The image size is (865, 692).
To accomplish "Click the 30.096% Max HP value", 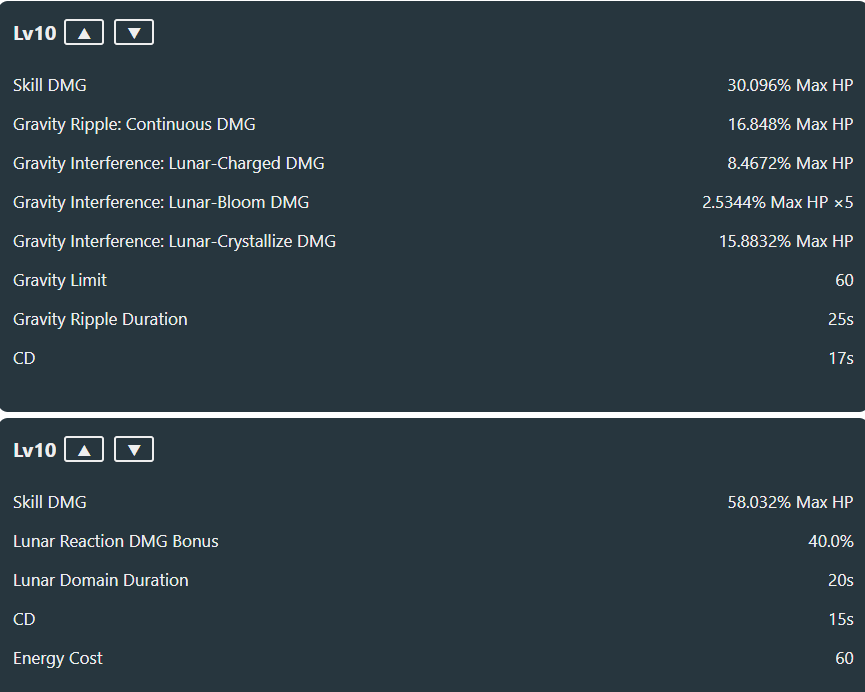I will tap(790, 85).
